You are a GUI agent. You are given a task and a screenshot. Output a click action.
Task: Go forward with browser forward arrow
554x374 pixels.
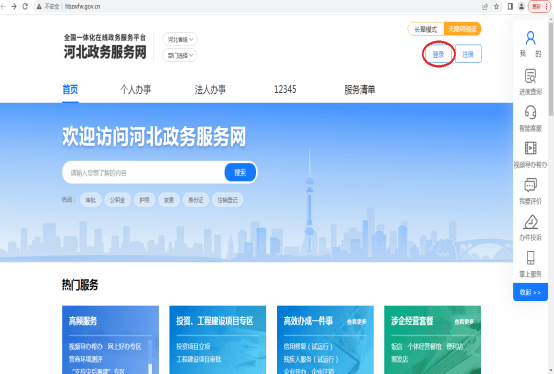[x=14, y=6]
